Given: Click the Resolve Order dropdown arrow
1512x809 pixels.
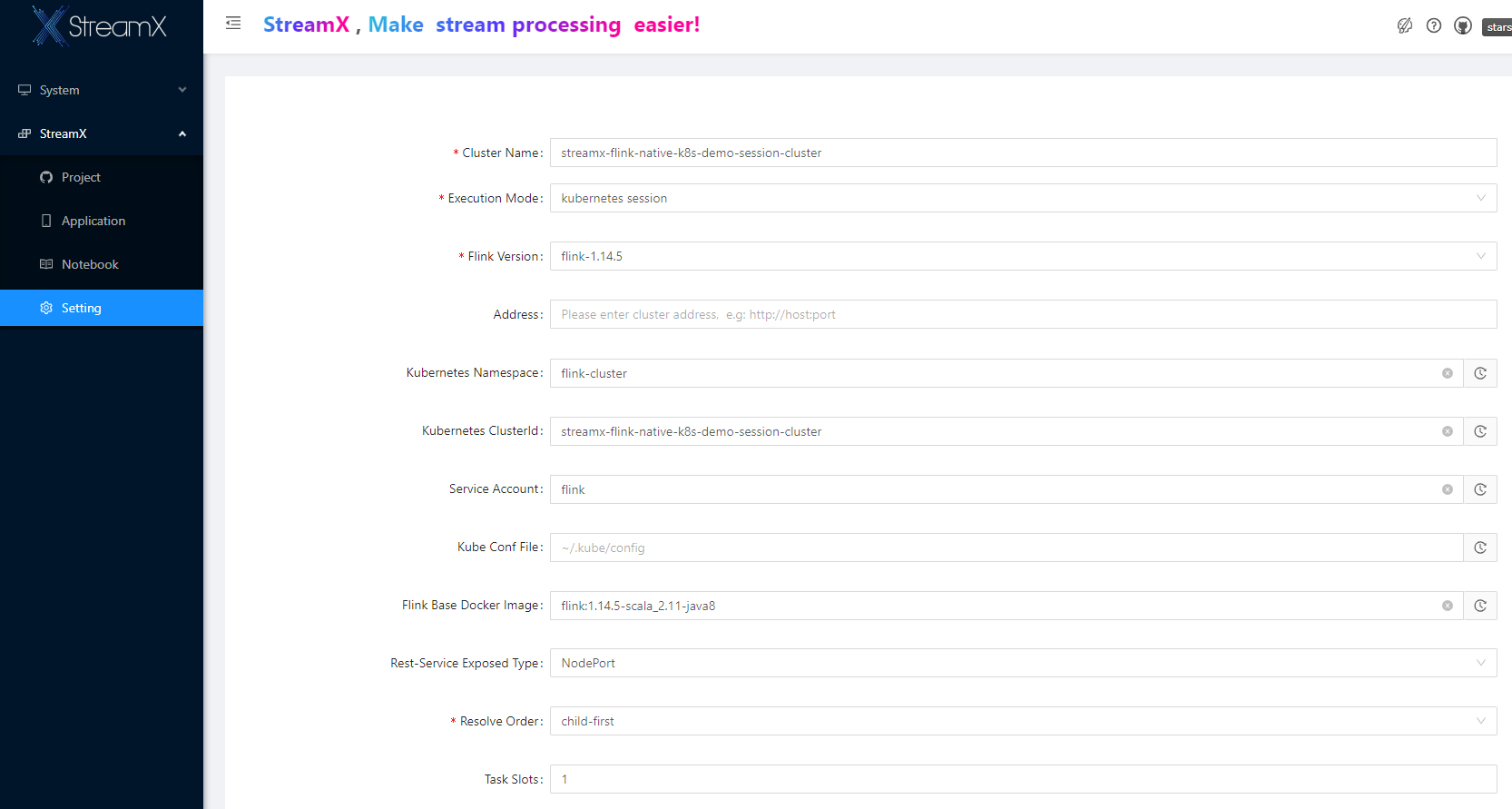Looking at the screenshot, I should (x=1481, y=721).
